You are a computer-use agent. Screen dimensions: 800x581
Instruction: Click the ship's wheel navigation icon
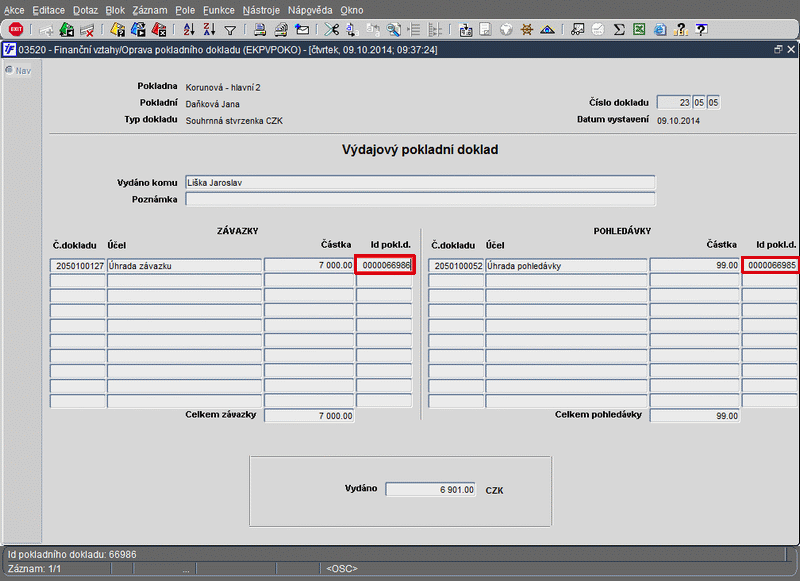527,30
